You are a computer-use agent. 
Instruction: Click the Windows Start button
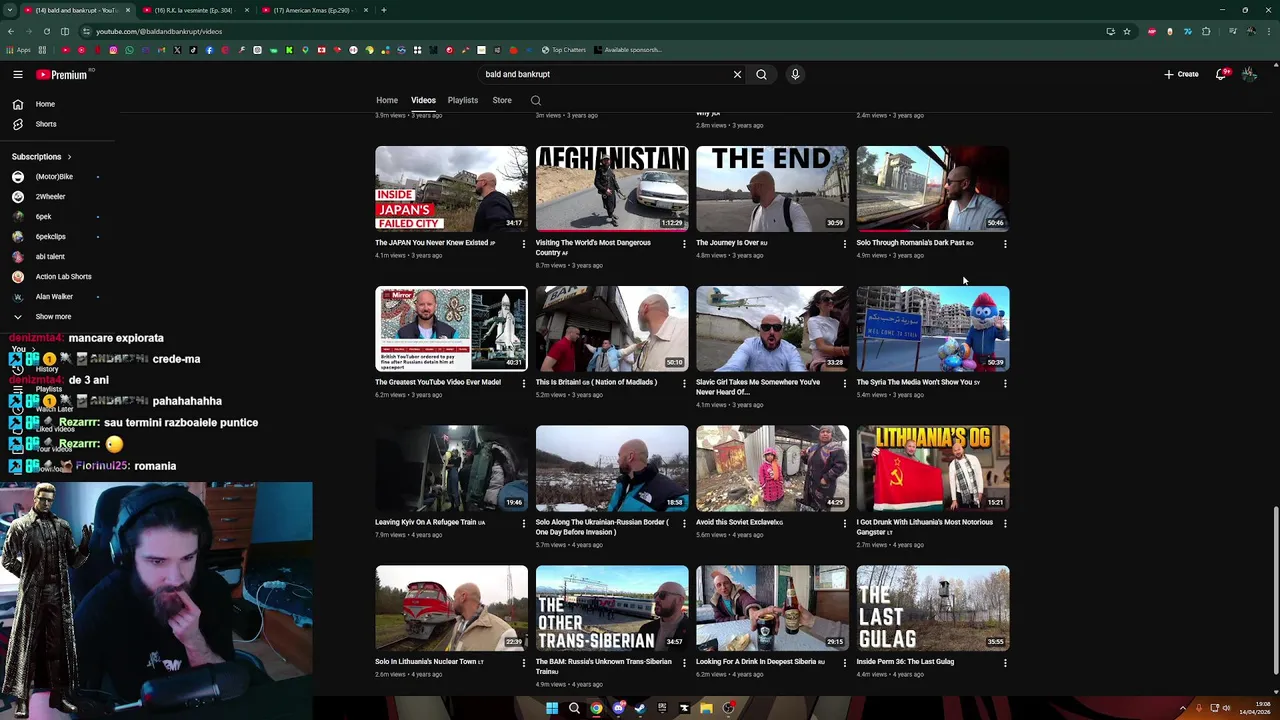point(552,708)
